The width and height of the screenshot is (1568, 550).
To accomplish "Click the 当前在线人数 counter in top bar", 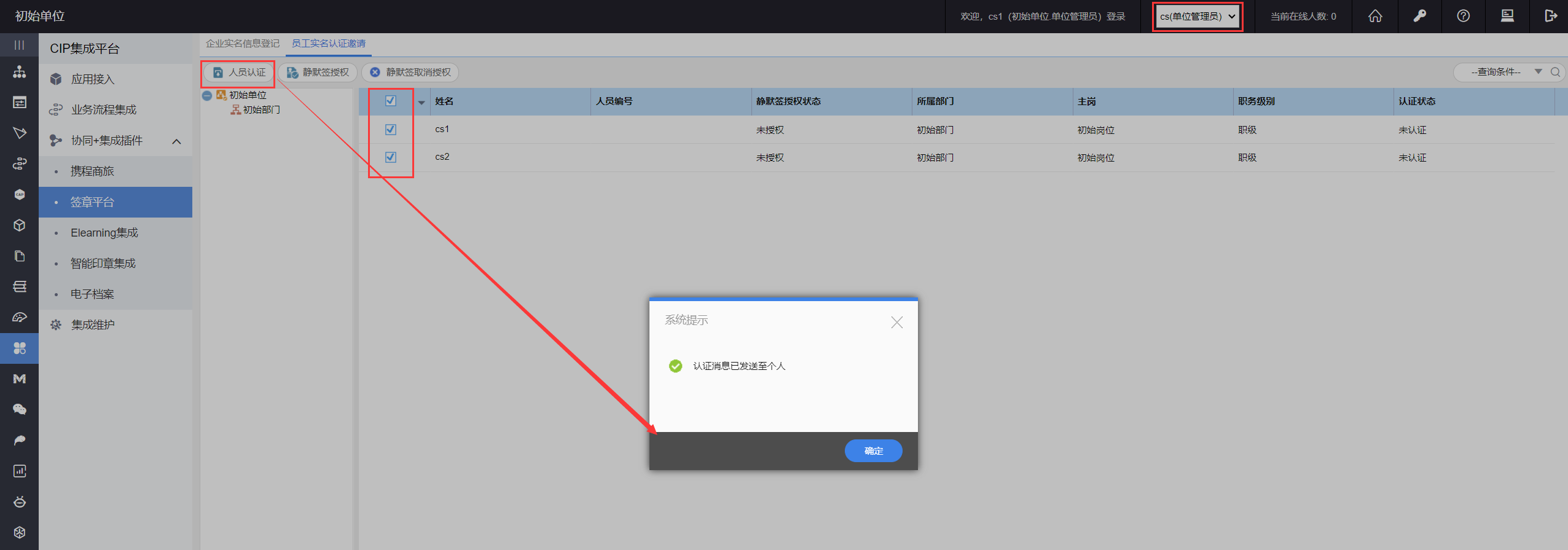I will (x=1303, y=17).
